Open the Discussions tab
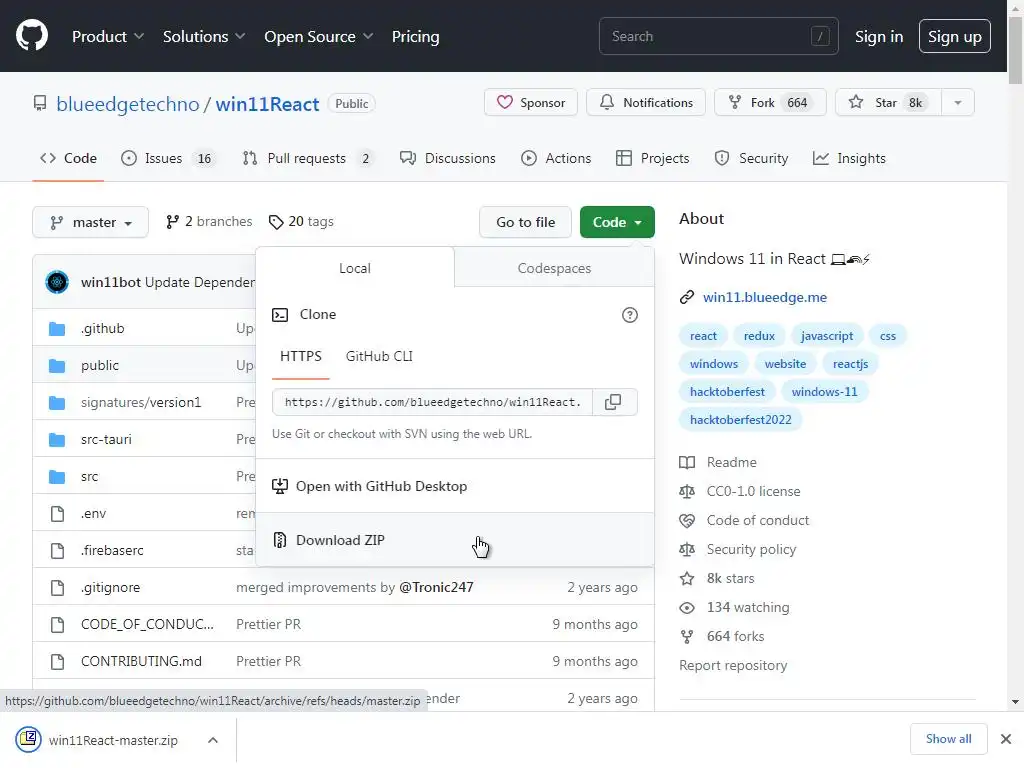The height and width of the screenshot is (768, 1024). (448, 159)
